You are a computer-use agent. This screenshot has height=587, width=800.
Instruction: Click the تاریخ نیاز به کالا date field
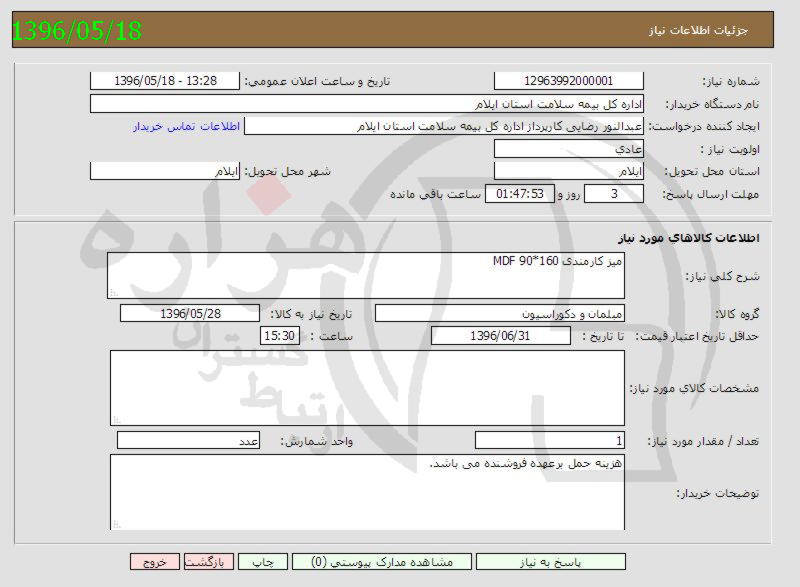(x=189, y=313)
